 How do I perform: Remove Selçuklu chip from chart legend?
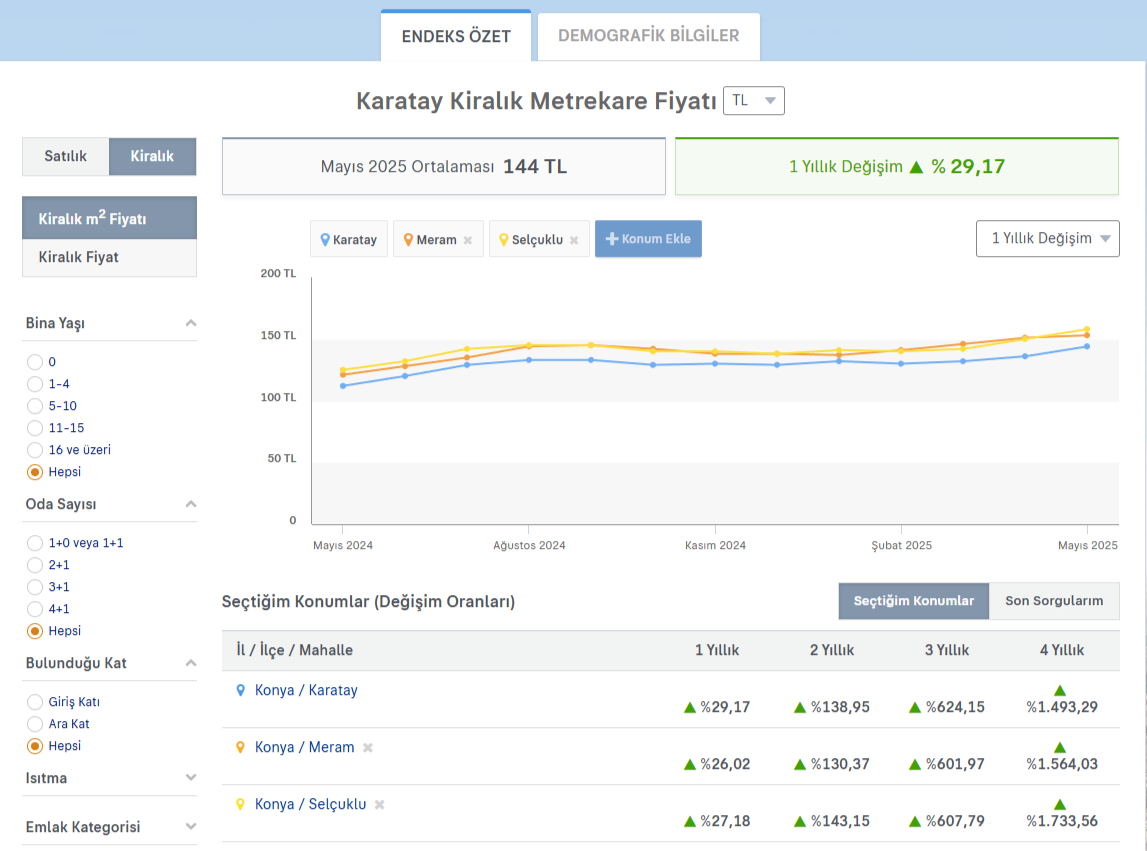(x=574, y=240)
